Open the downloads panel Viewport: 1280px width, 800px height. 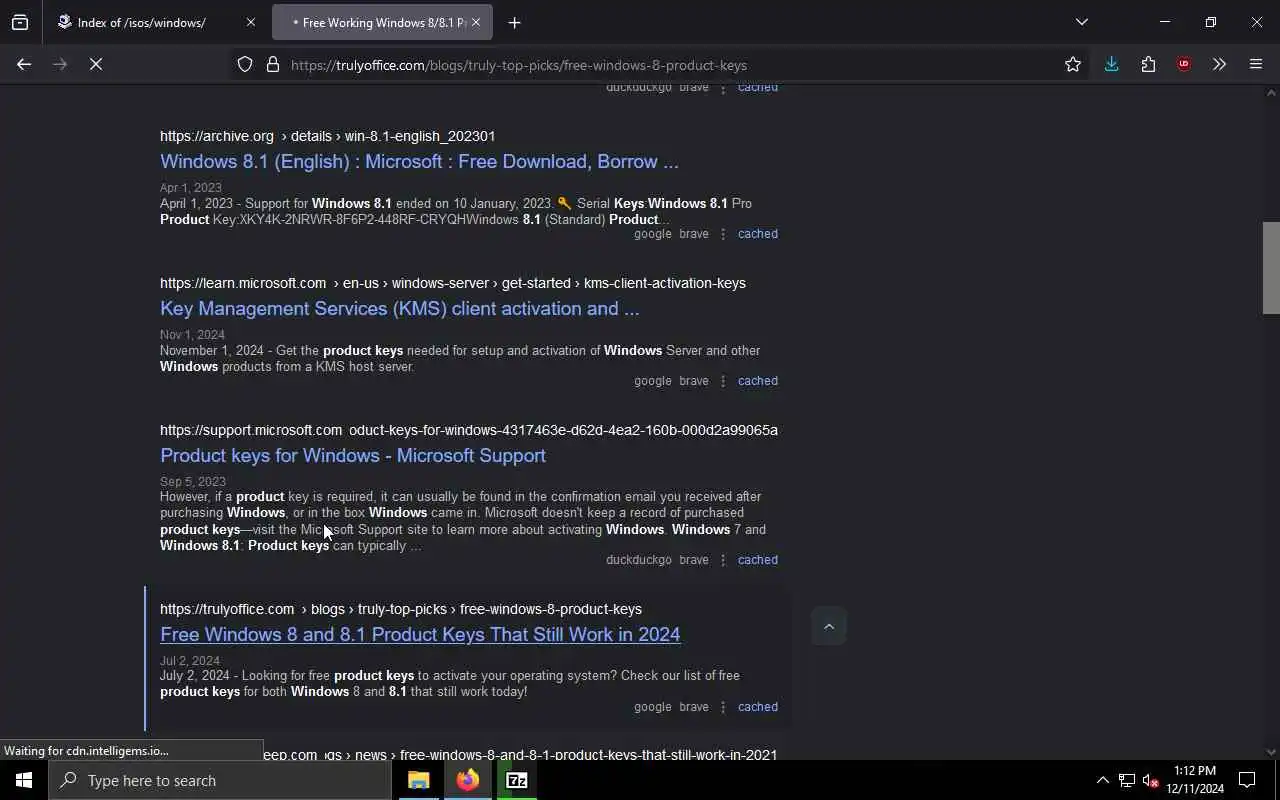pyautogui.click(x=1111, y=65)
